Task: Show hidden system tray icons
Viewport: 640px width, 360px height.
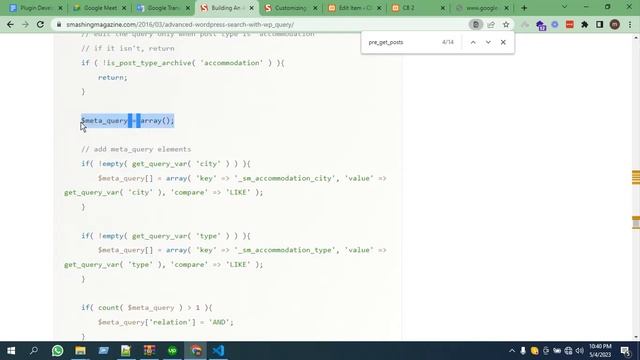Action: pos(512,351)
